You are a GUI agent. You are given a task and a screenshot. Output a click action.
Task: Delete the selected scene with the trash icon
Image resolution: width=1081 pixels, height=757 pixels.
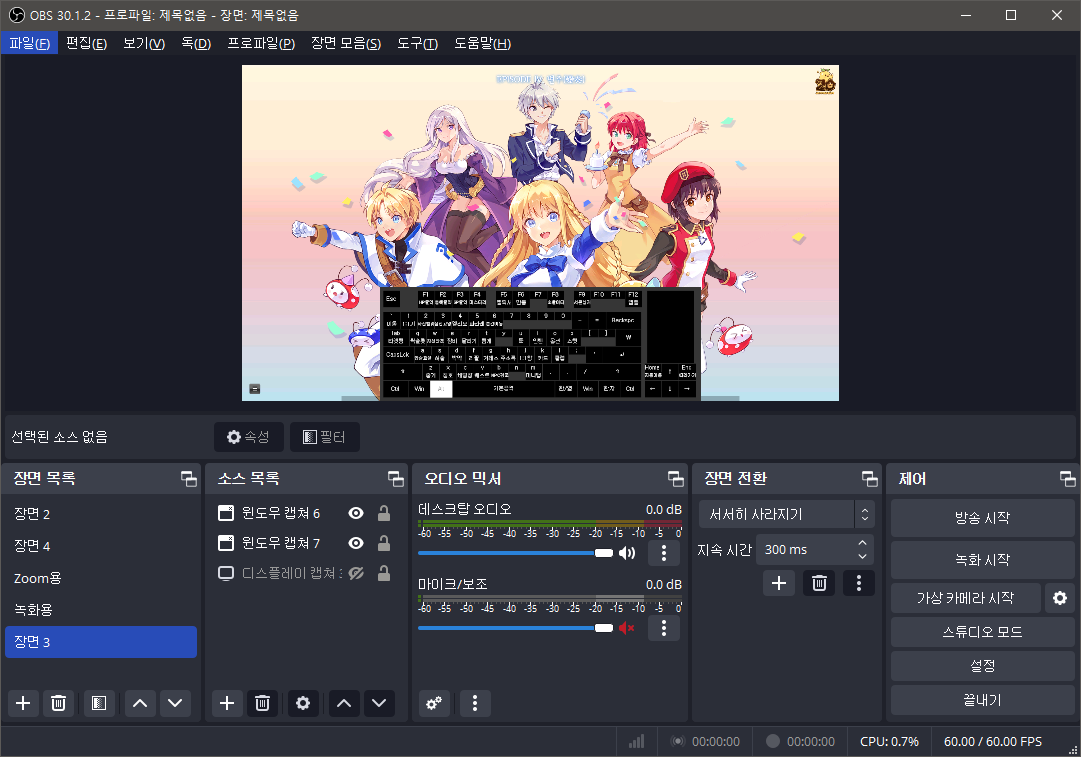click(x=59, y=703)
